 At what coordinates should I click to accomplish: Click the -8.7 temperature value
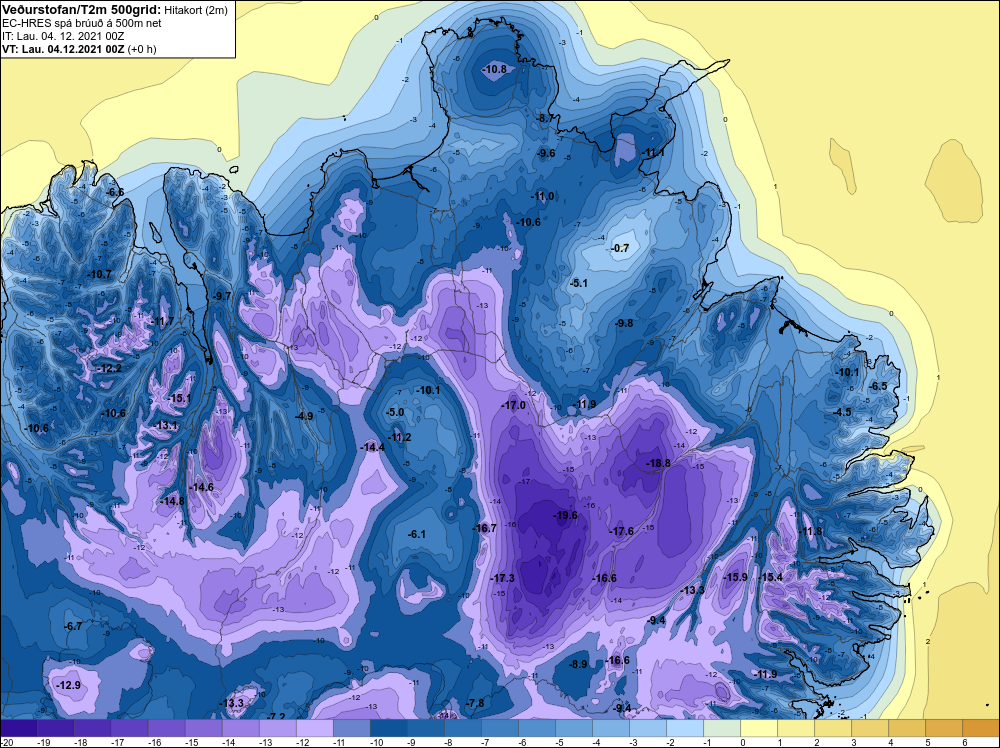click(x=546, y=118)
